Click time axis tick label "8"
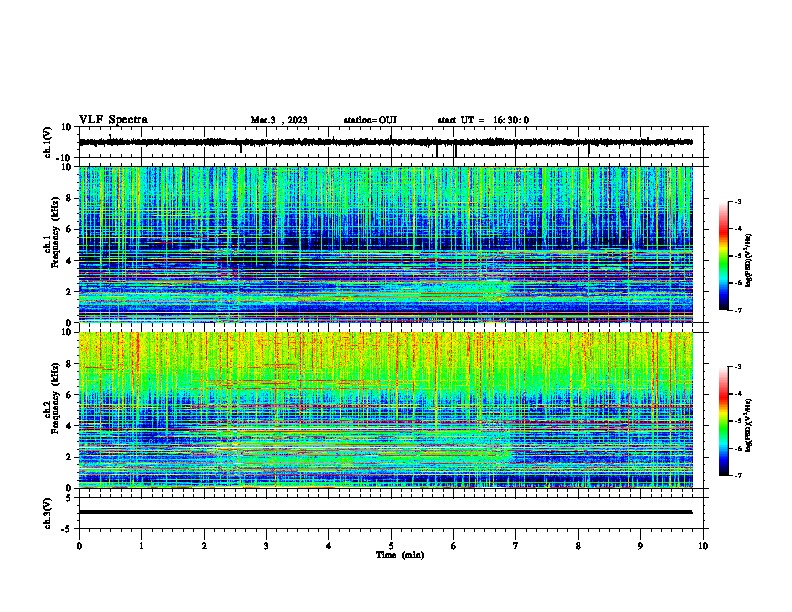 (578, 546)
